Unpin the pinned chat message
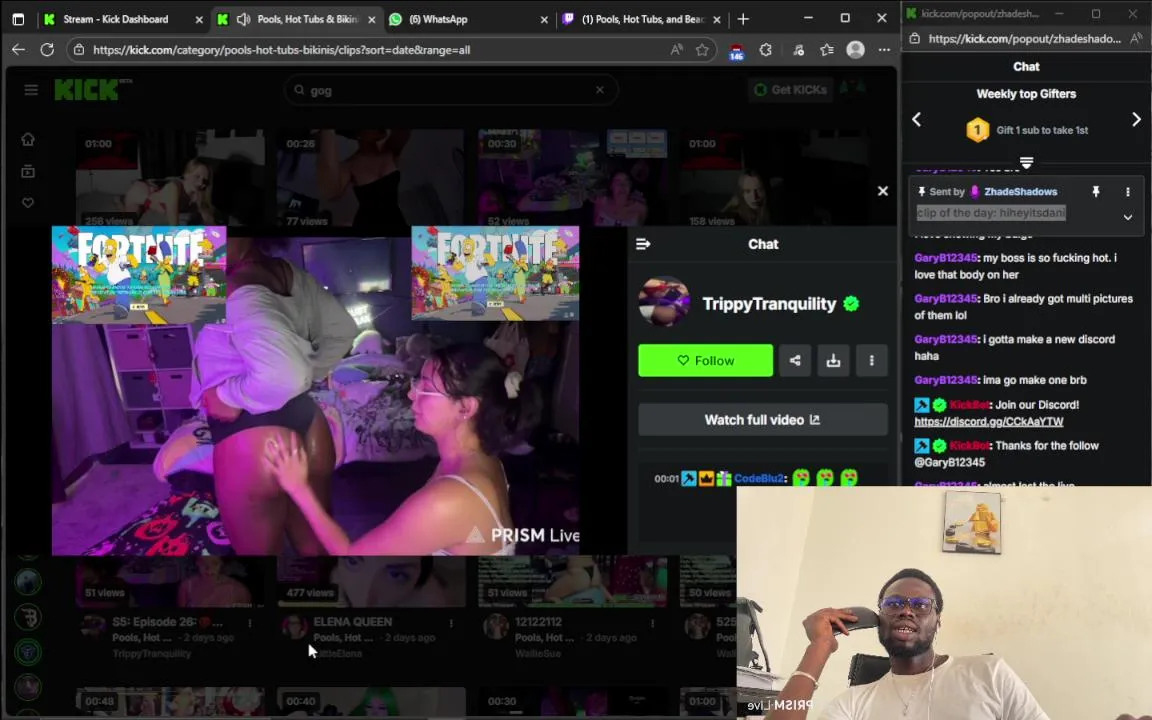The height and width of the screenshot is (720, 1152). click(1095, 191)
